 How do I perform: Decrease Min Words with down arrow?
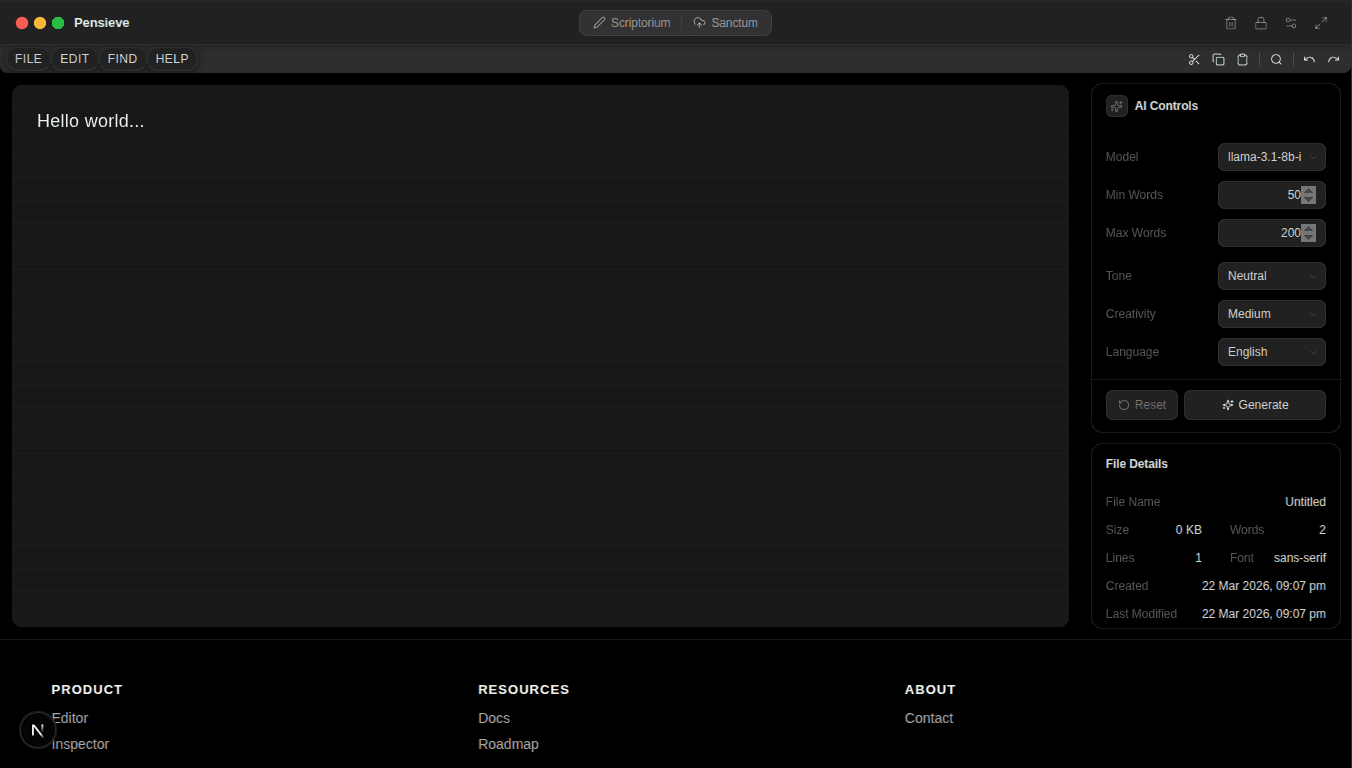tap(1309, 200)
